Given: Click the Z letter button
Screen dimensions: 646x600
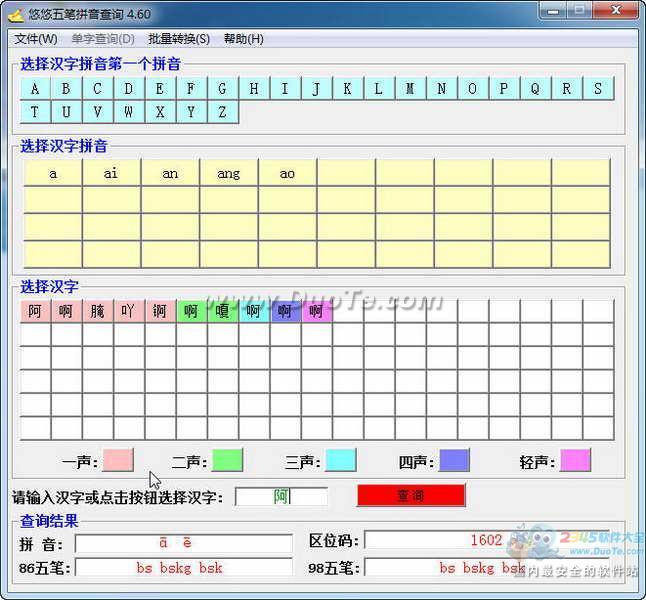Looking at the screenshot, I should 223,112.
